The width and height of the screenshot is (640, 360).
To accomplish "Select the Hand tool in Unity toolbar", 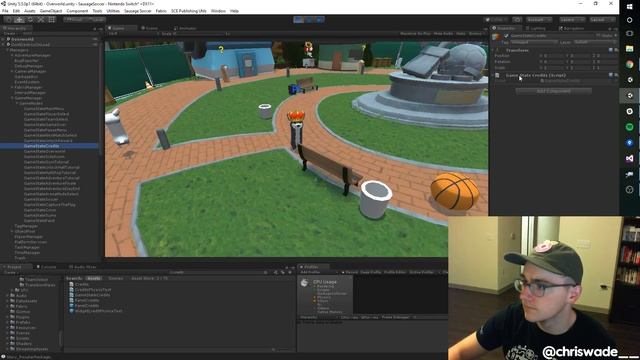I will [8, 20].
